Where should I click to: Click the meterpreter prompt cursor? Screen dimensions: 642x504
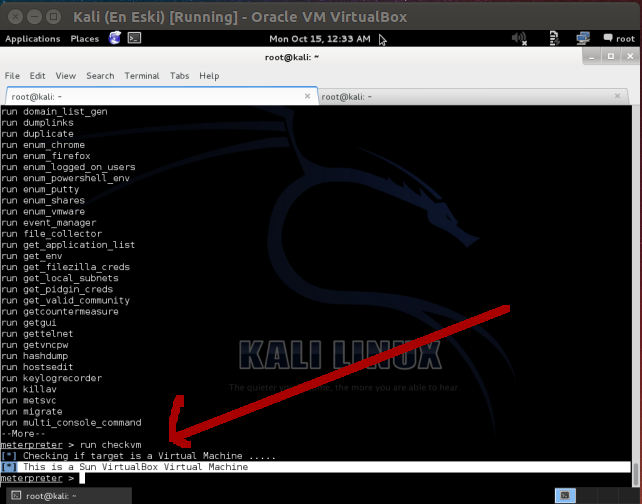pos(82,478)
